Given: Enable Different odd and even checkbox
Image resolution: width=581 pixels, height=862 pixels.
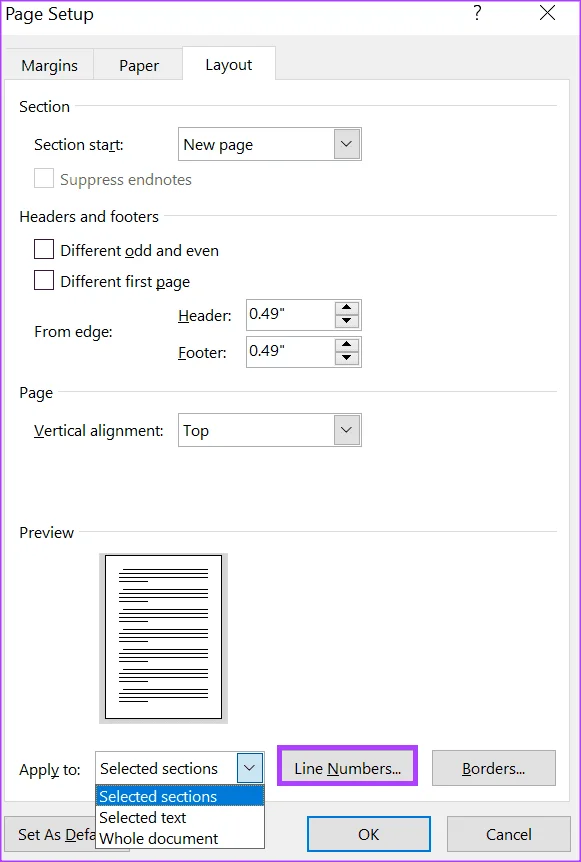Looking at the screenshot, I should [x=44, y=250].
